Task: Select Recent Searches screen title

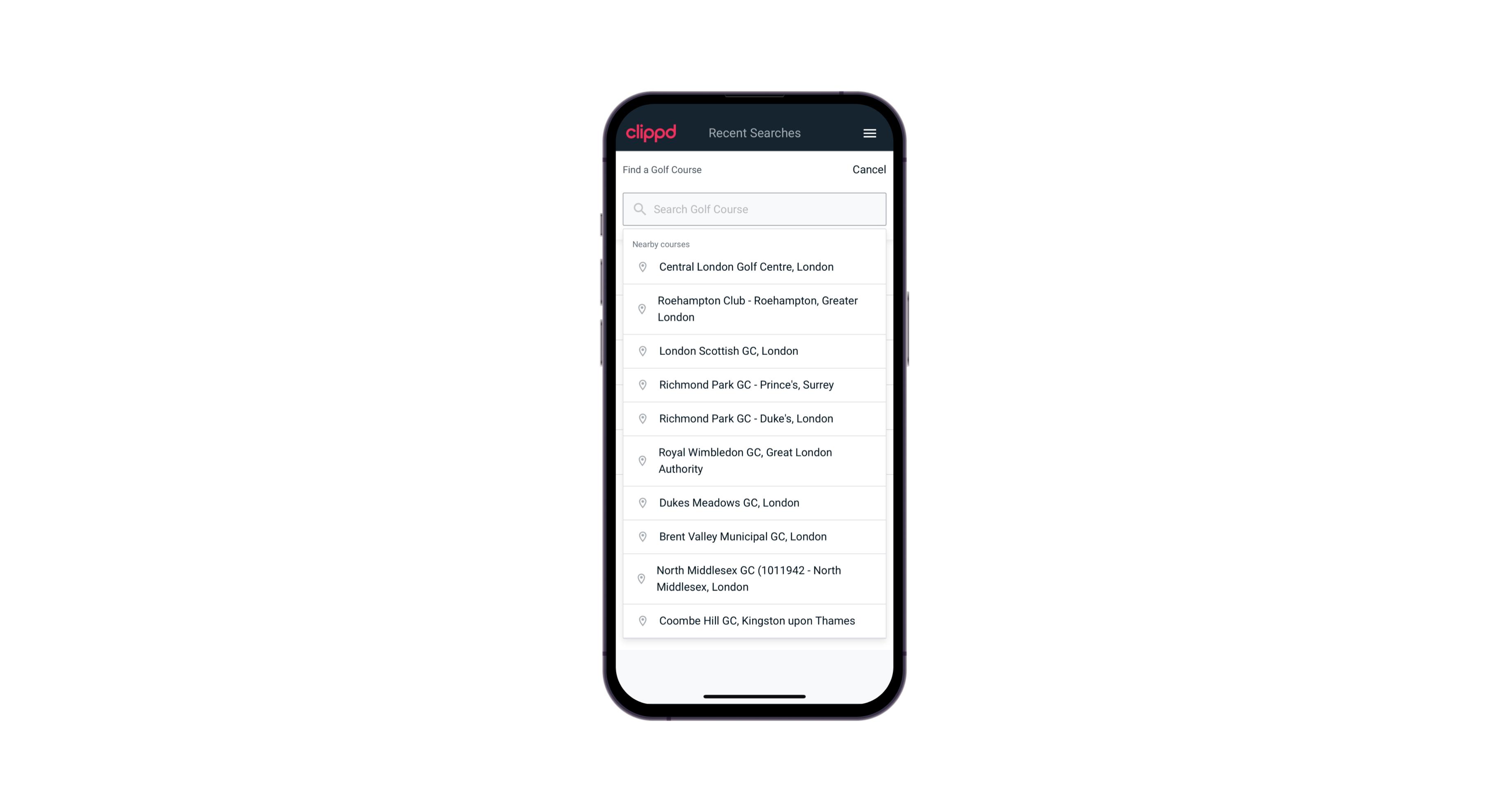Action: (x=755, y=133)
